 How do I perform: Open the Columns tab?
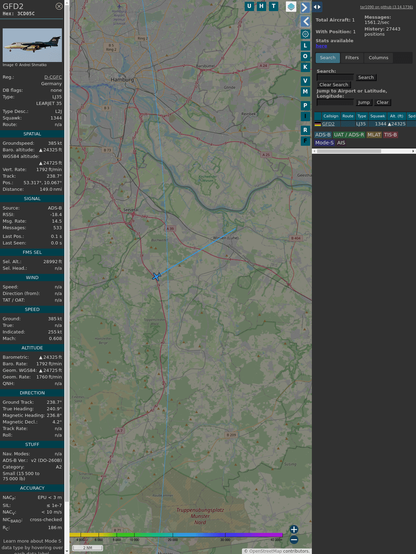coord(378,58)
